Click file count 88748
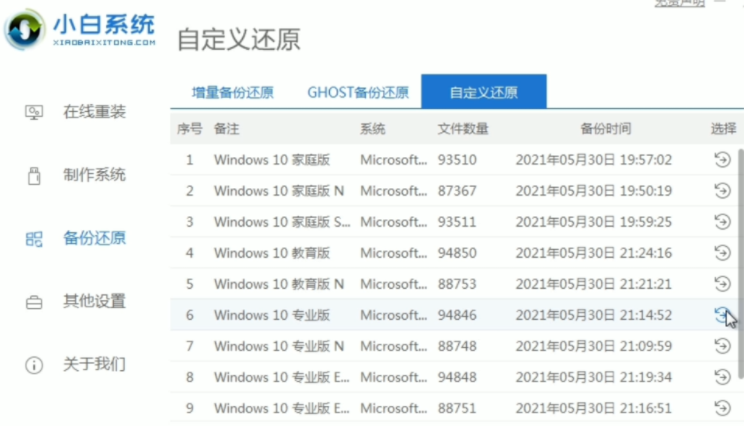 pyautogui.click(x=457, y=346)
